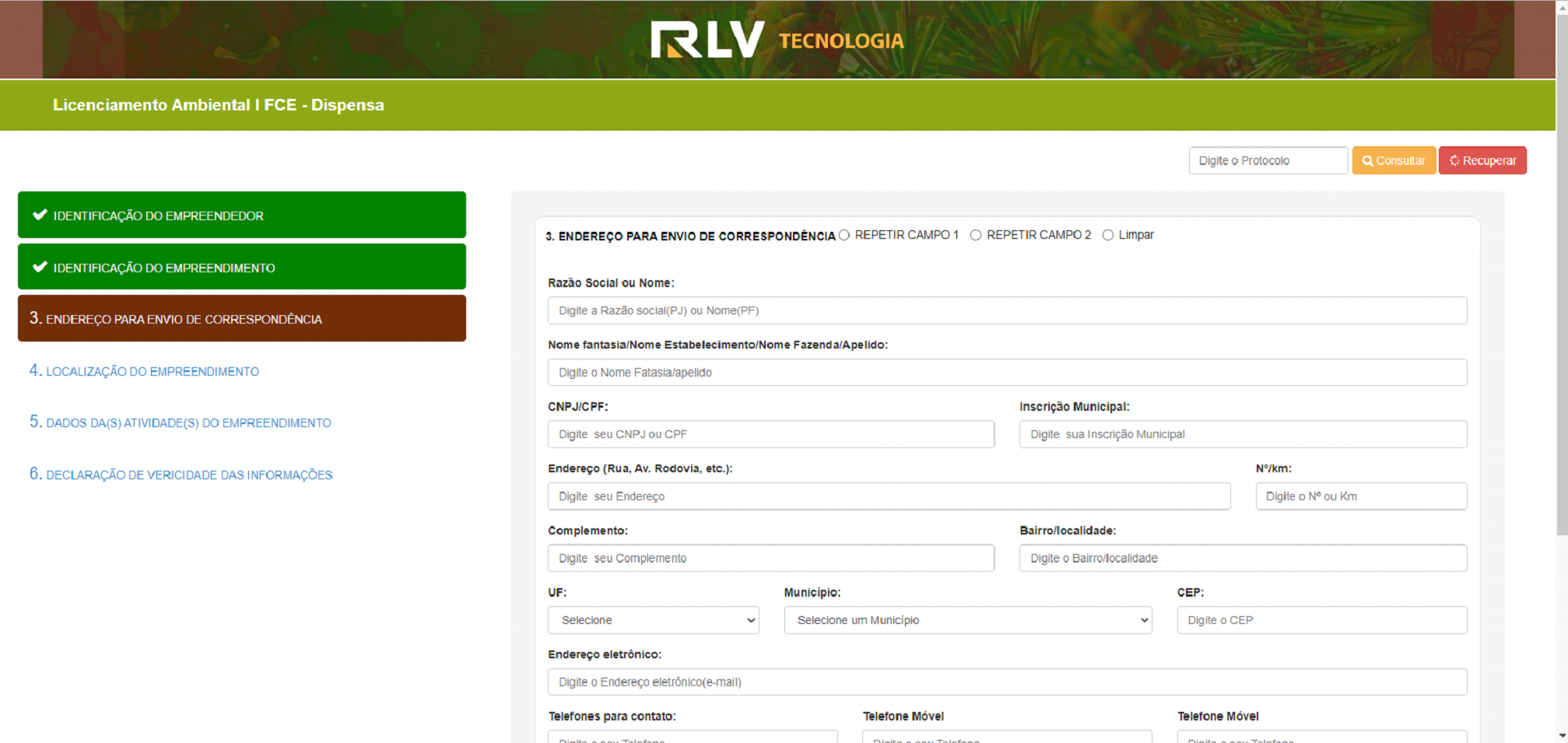This screenshot has height=743, width=1568.
Task: Open step Identificação do Empreendedor
Action: pos(242,215)
